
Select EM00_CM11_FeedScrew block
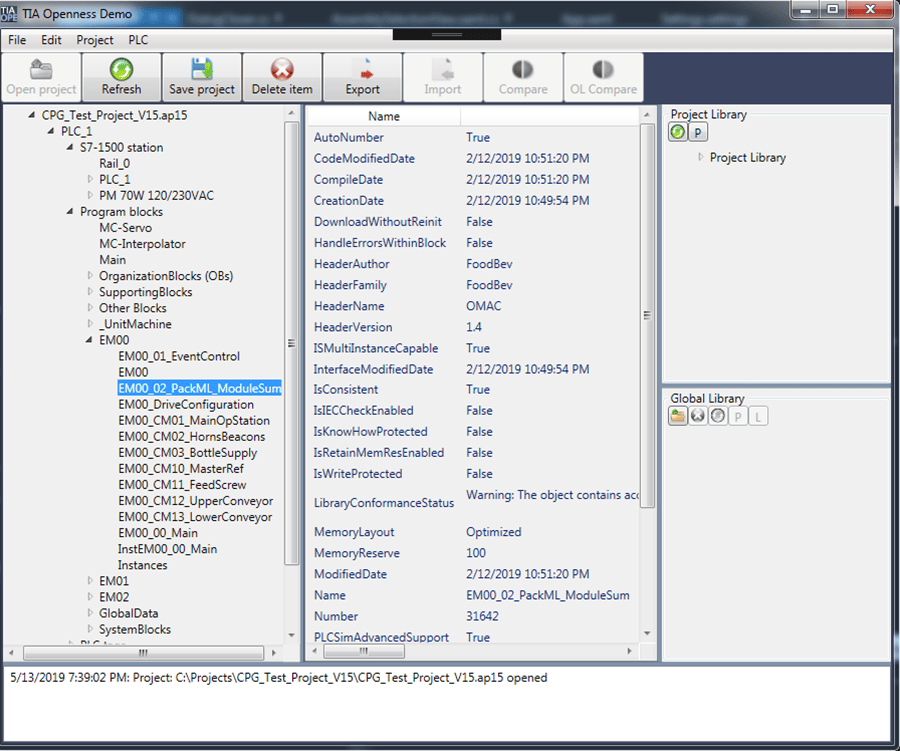(x=182, y=485)
